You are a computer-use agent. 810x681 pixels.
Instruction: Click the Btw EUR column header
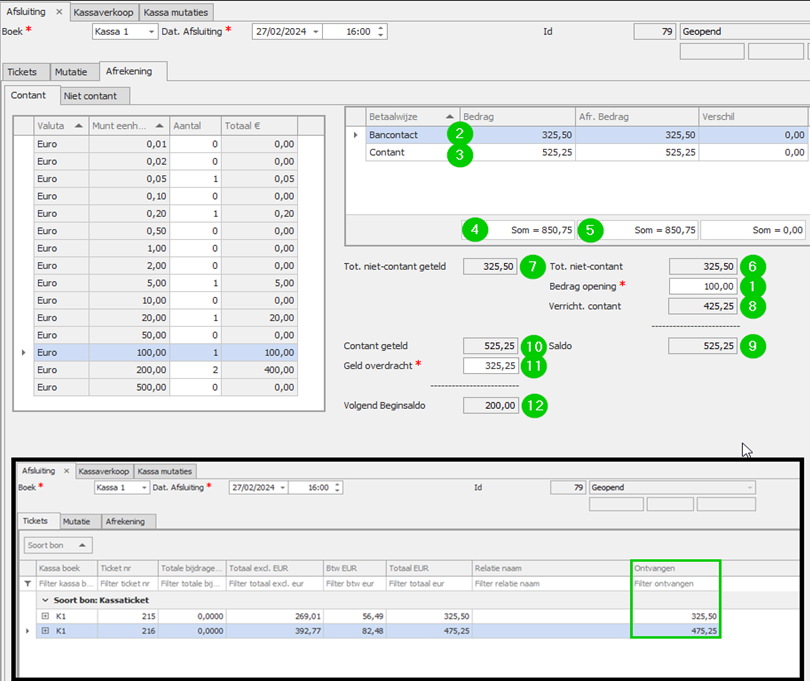click(354, 568)
